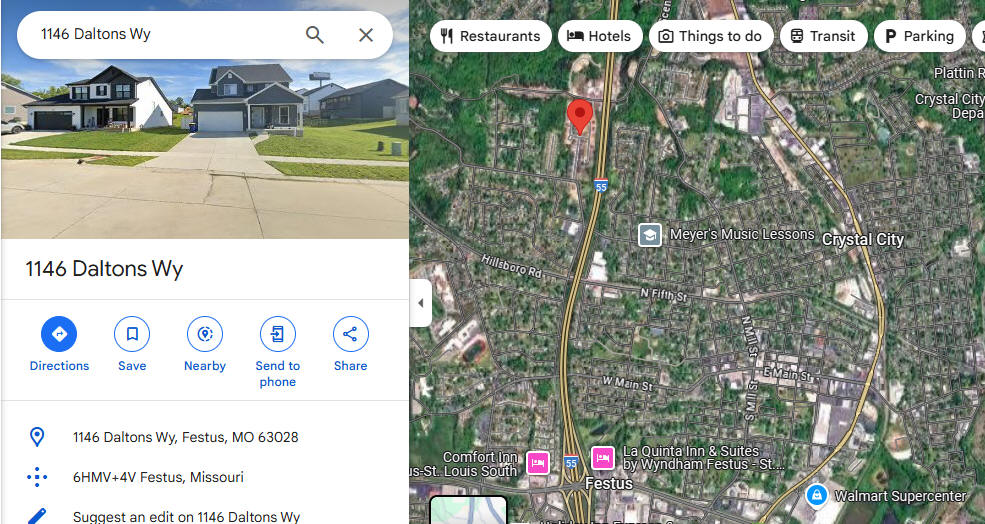The image size is (985, 524).
Task: Open Directions to 1146 Daltons Wy
Action: click(x=59, y=334)
